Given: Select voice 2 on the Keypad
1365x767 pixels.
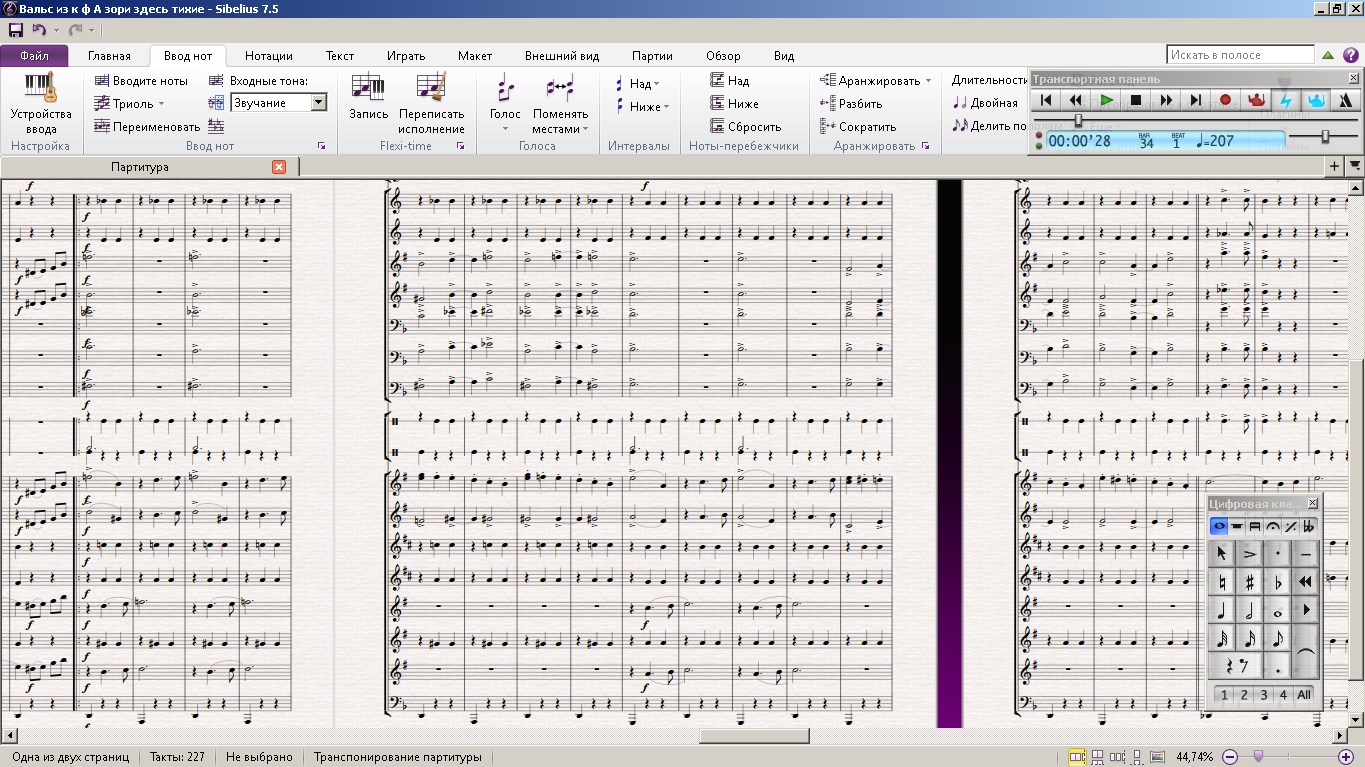Looking at the screenshot, I should pos(1243,695).
